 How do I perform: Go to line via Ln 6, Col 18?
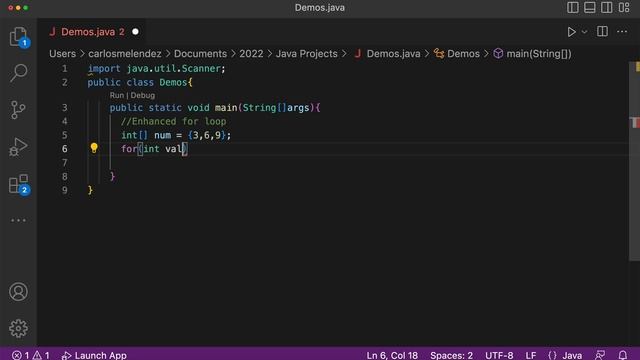pos(392,355)
